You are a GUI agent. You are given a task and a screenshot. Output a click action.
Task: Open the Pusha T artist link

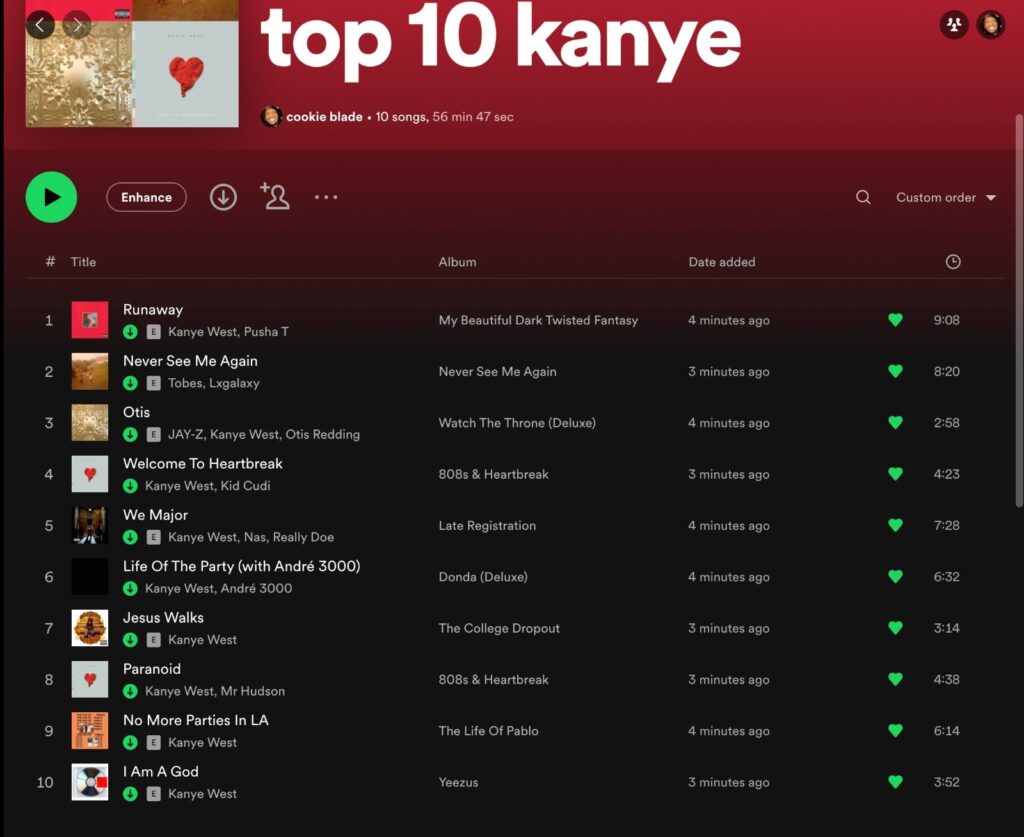(266, 332)
